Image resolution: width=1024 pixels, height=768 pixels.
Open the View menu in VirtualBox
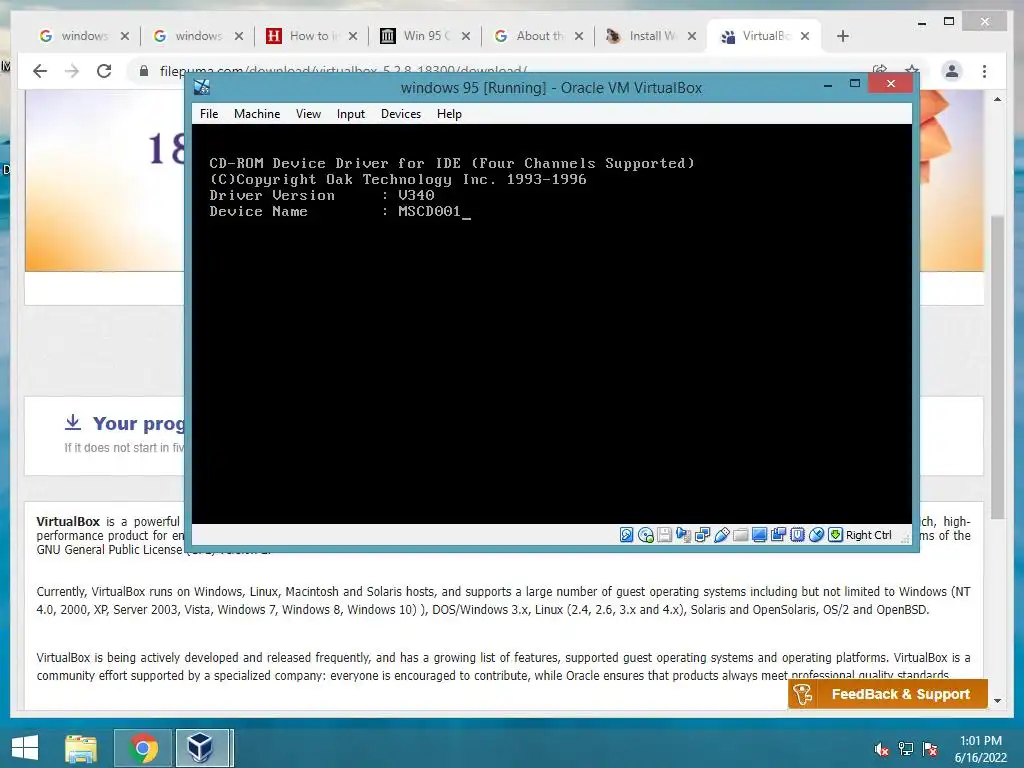pos(308,114)
